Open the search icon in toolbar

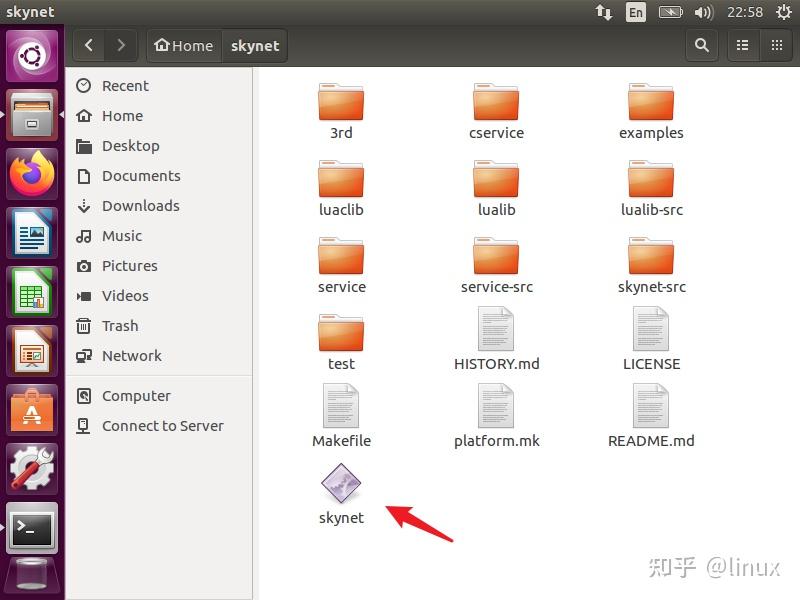pos(701,45)
